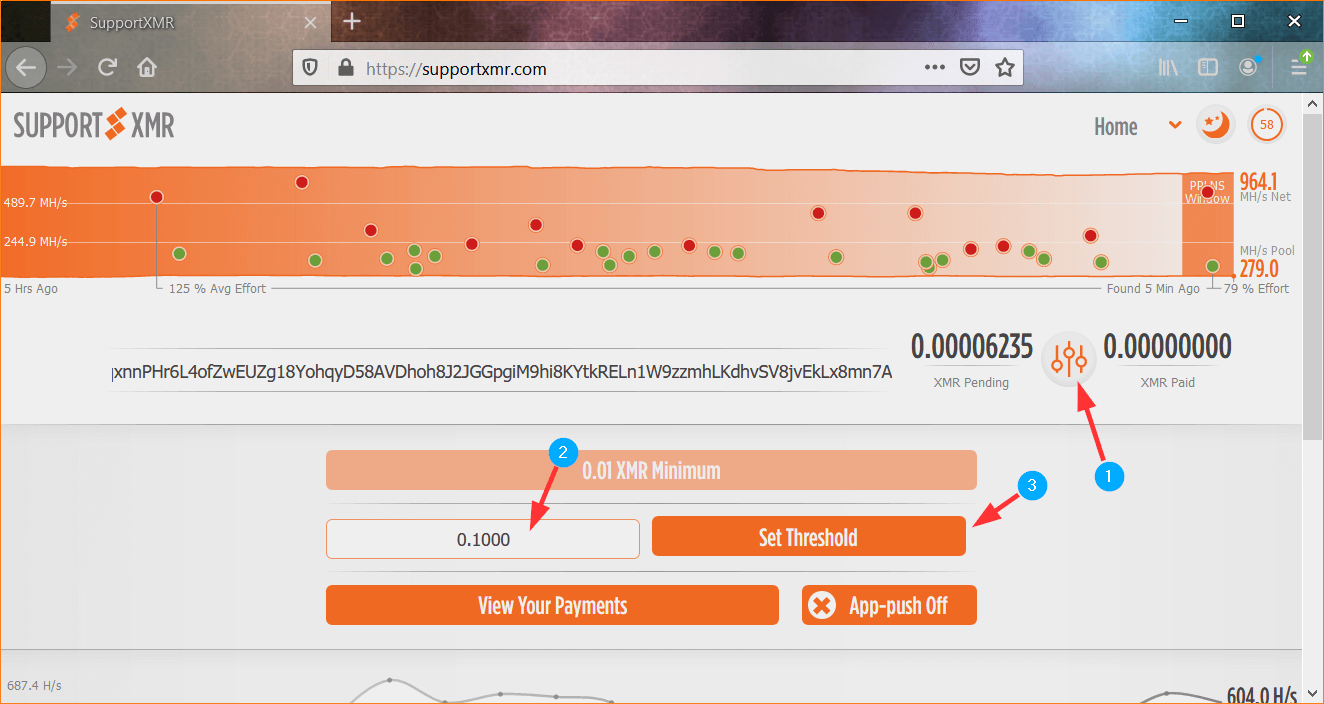Go forward with the browser arrow

[67, 68]
